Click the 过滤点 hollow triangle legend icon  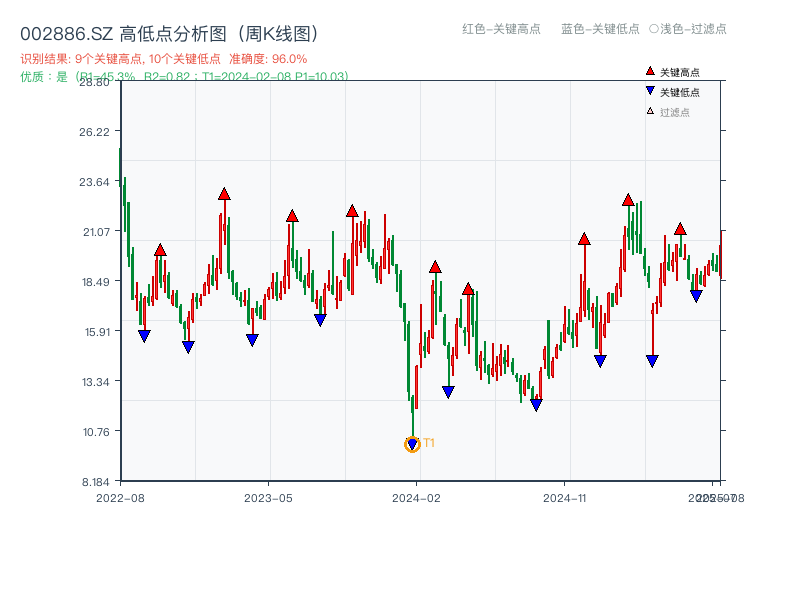point(650,110)
